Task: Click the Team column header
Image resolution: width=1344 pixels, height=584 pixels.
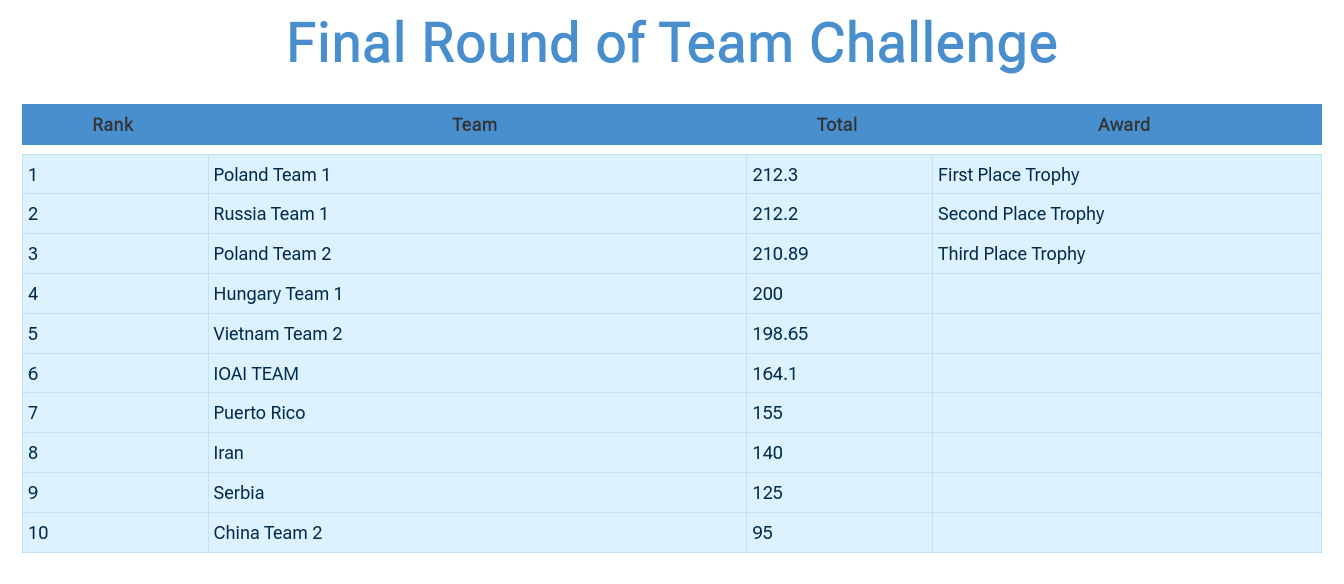Action: click(474, 125)
